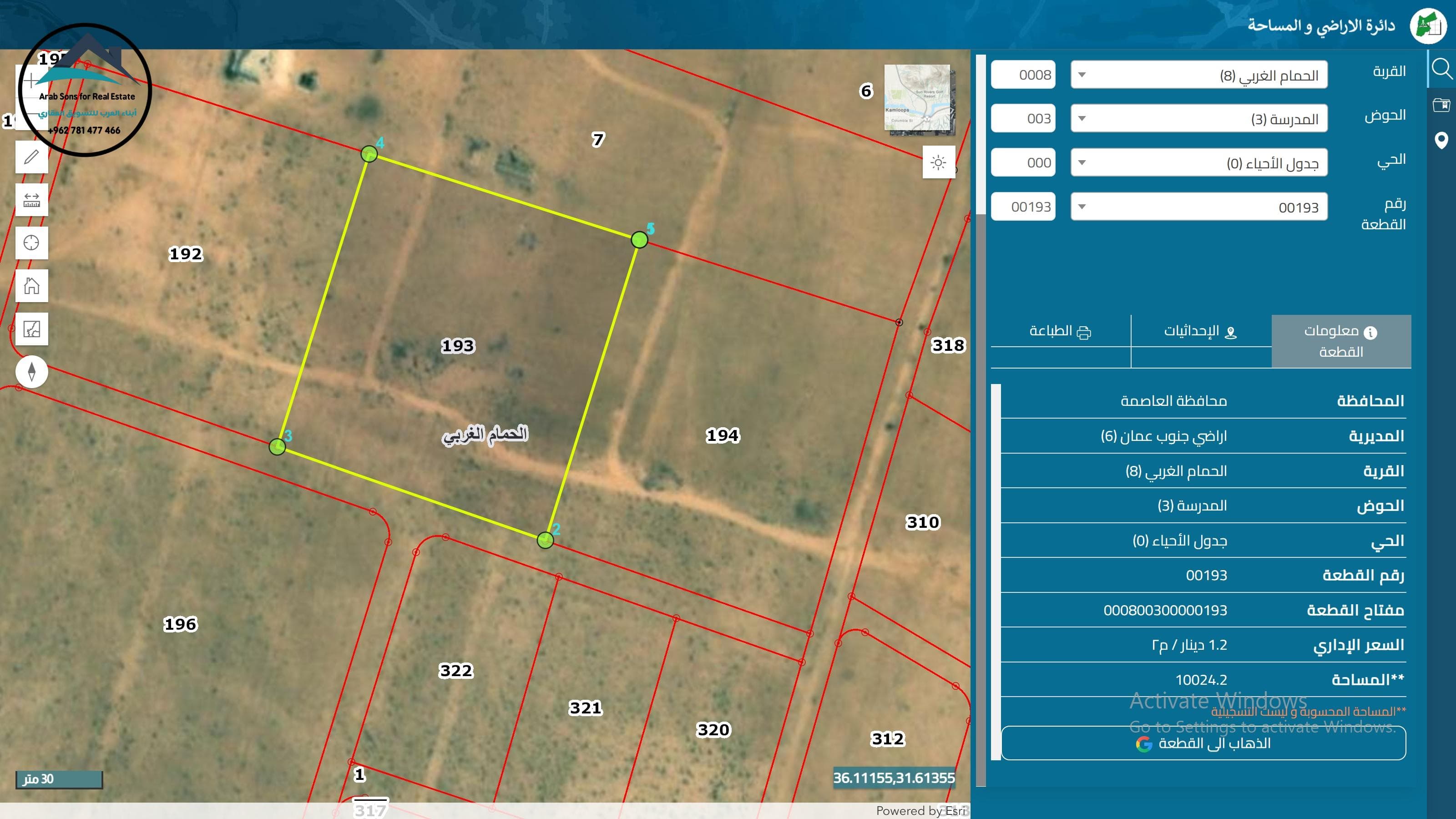The width and height of the screenshot is (1456, 819).
Task: Click the map sketch layer tool icon
Action: [x=32, y=329]
